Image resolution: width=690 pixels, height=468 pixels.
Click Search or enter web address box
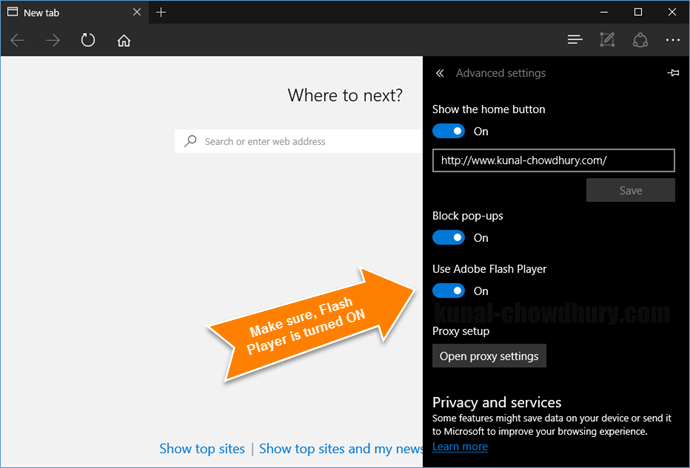(298, 141)
